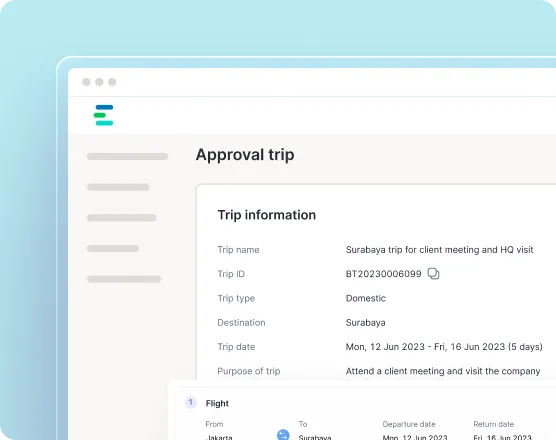Click the first gray window control dot
The height and width of the screenshot is (440, 556).
coord(86,82)
